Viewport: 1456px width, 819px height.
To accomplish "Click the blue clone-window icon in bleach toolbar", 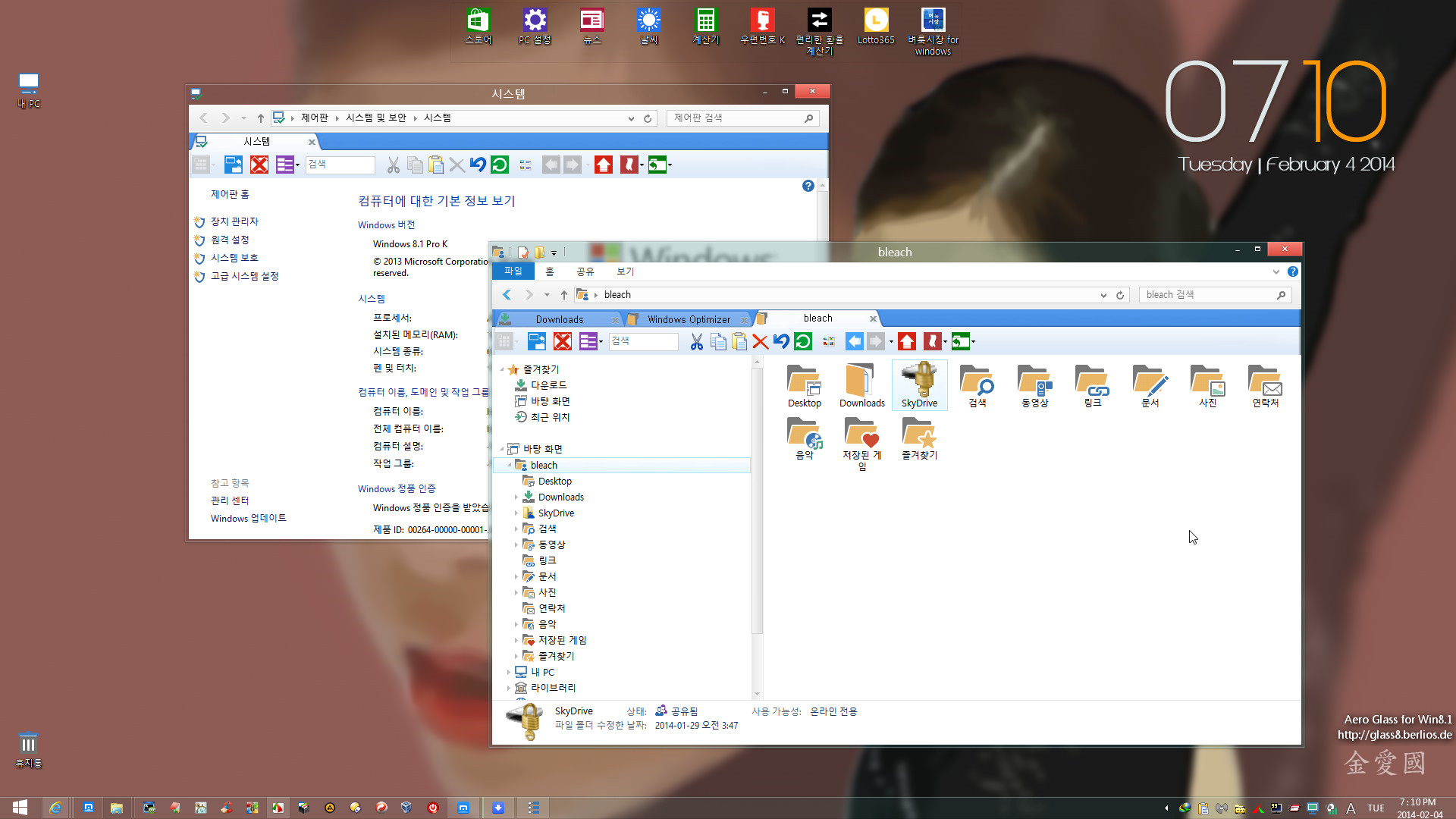I will click(x=536, y=342).
